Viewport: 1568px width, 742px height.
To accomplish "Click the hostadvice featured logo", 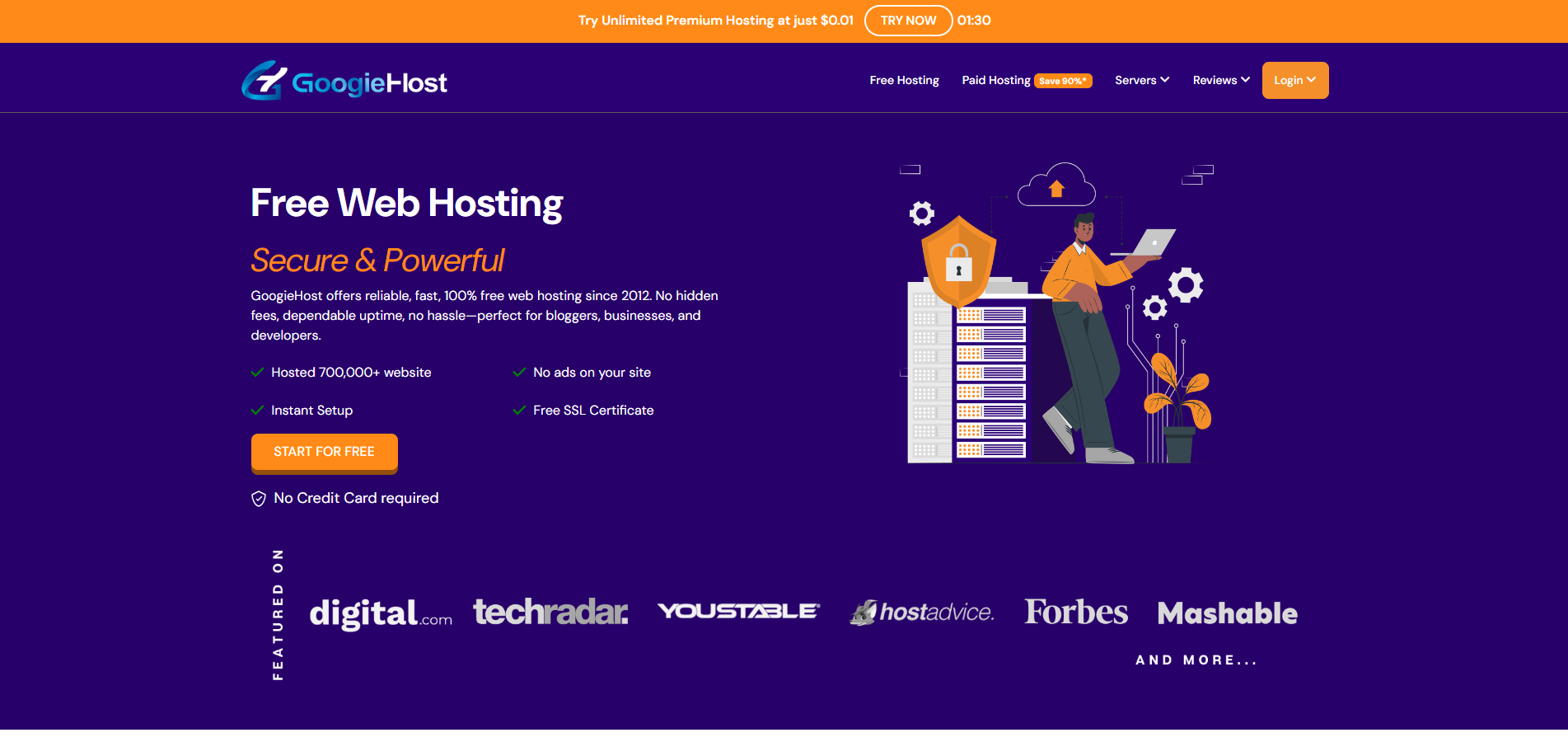I will coord(922,612).
